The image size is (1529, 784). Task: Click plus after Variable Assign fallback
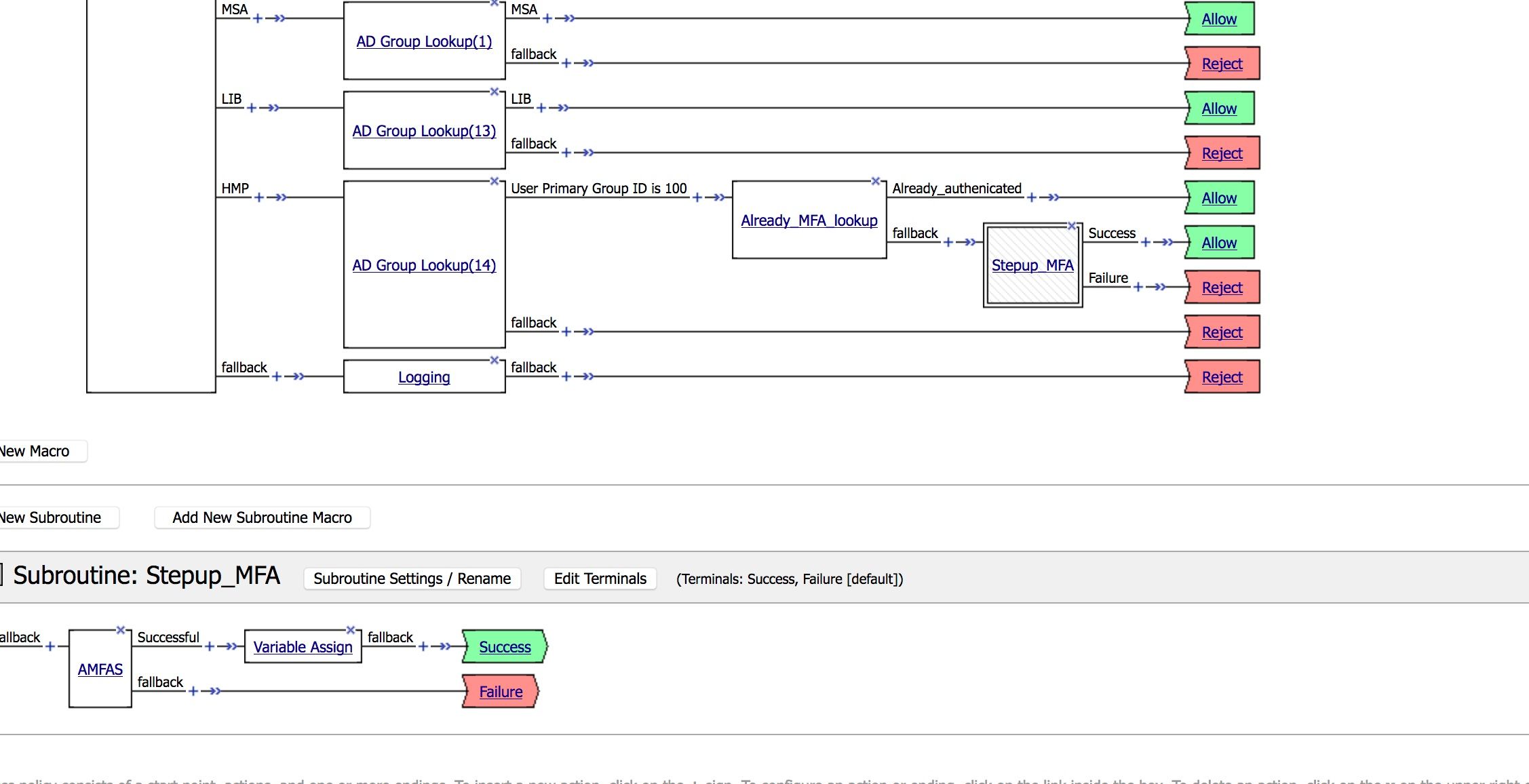423,646
